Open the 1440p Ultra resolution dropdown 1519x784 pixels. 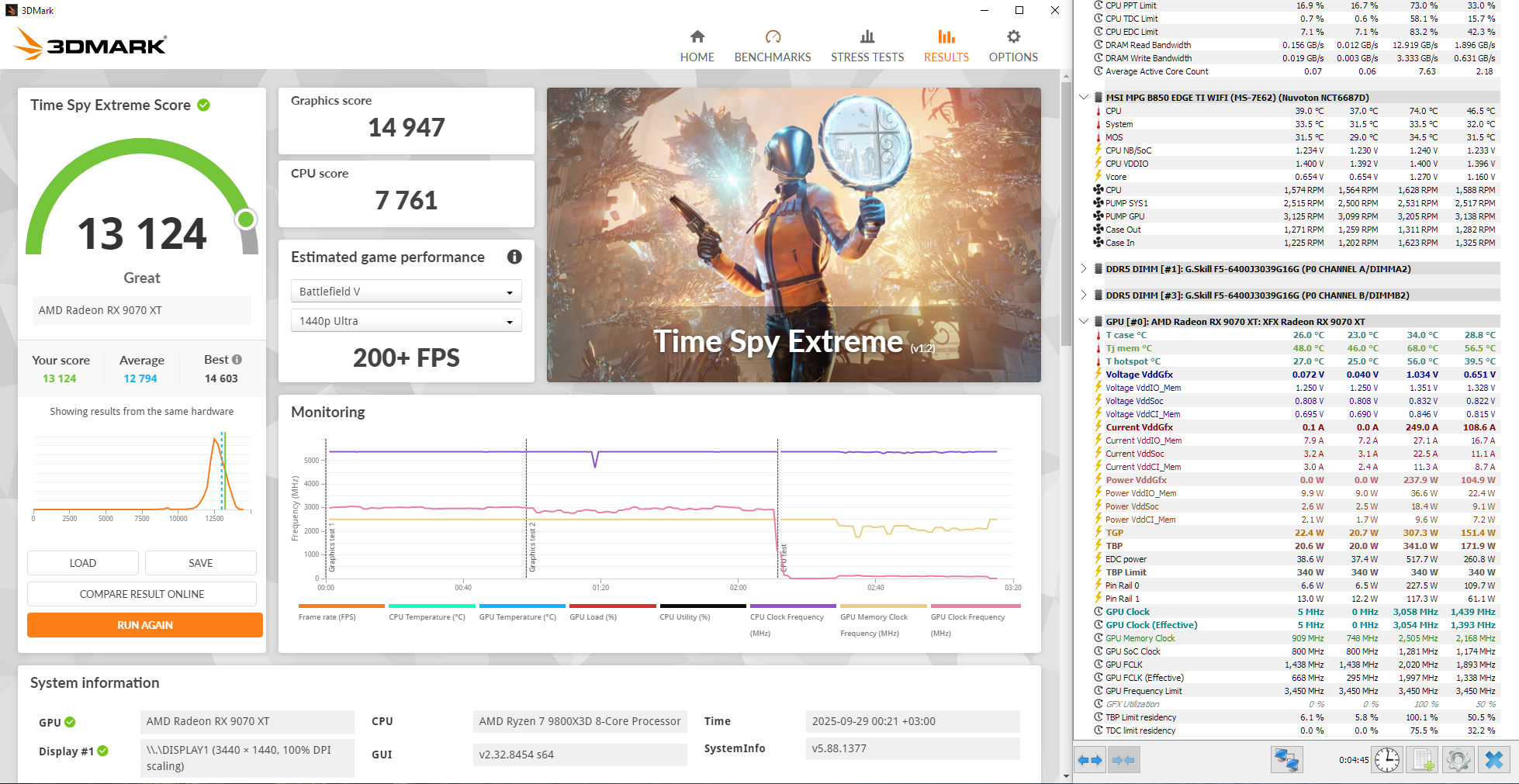406,321
